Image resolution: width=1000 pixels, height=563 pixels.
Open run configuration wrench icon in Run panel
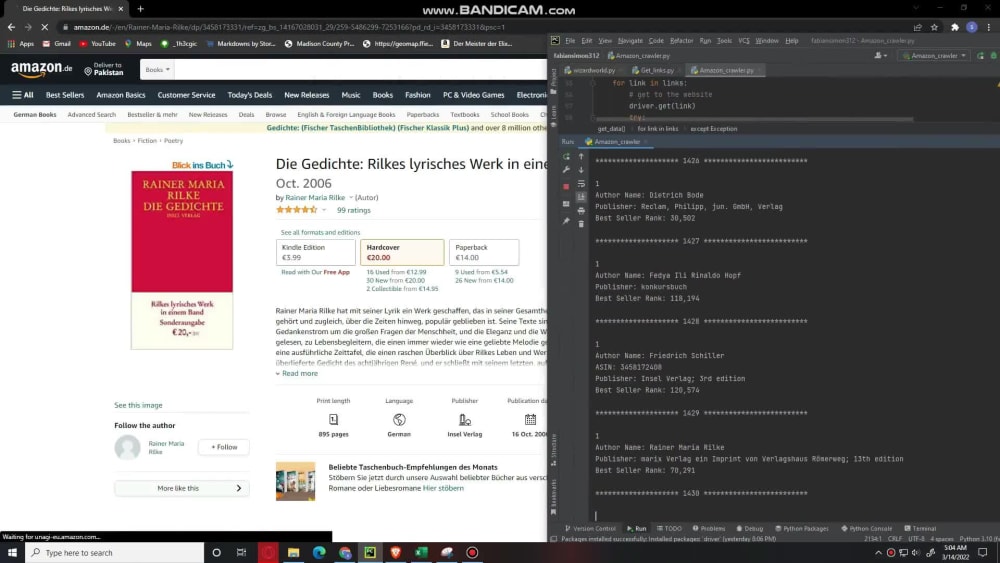point(566,170)
